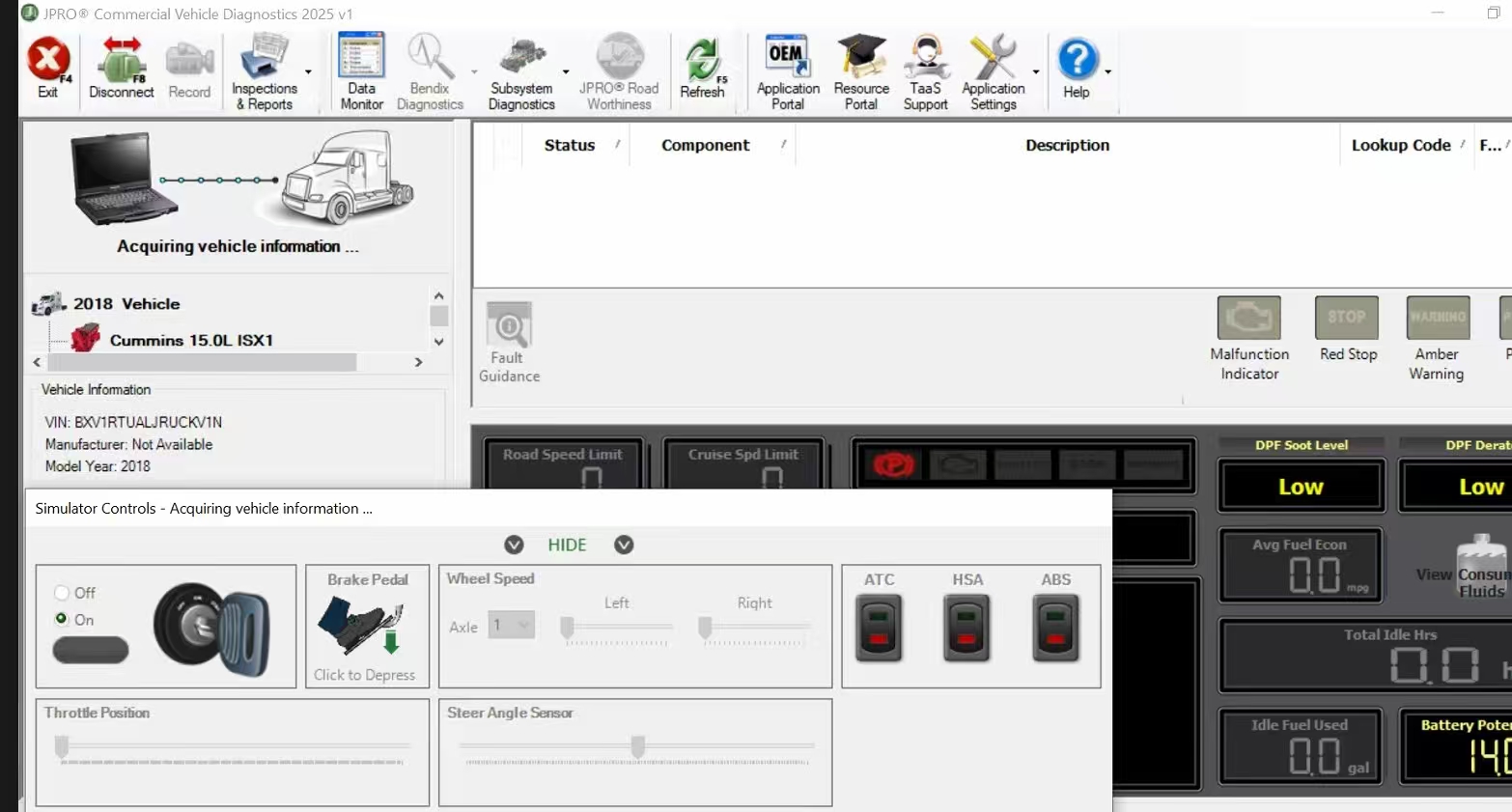
Task: Click the Steer Angle Sensor slider
Action: coord(636,747)
